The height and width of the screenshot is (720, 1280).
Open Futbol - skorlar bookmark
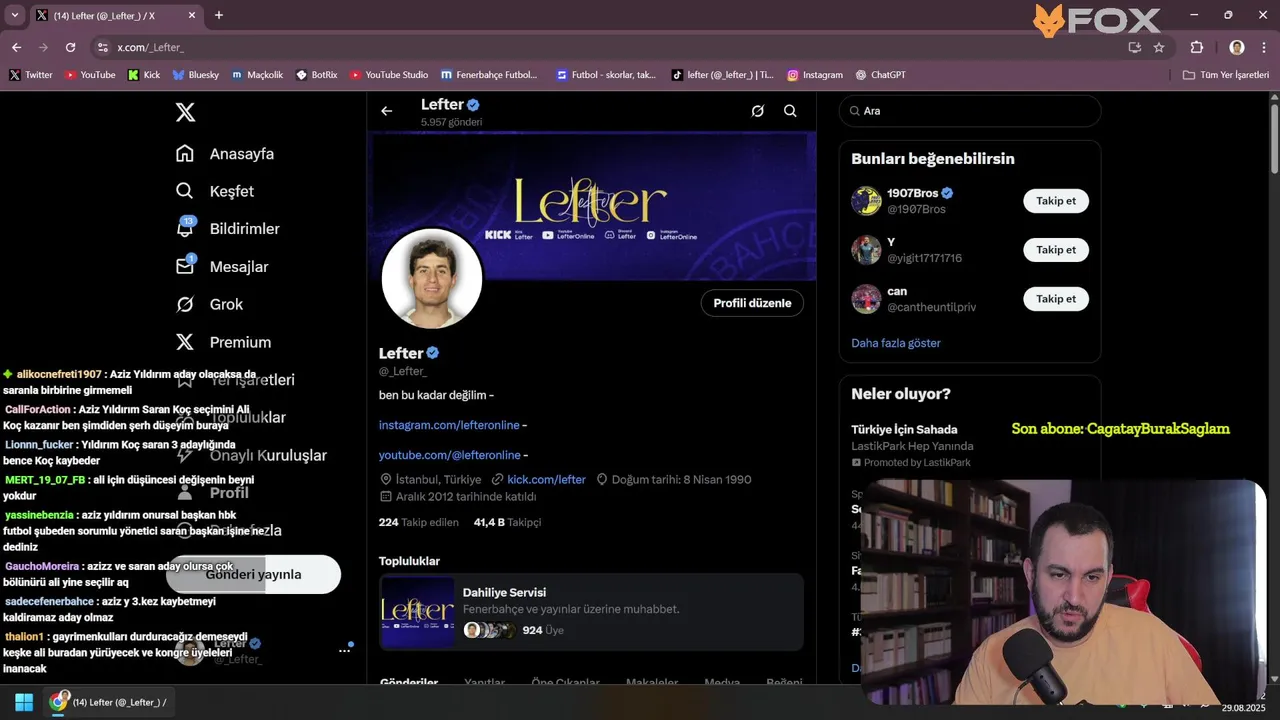(606, 75)
